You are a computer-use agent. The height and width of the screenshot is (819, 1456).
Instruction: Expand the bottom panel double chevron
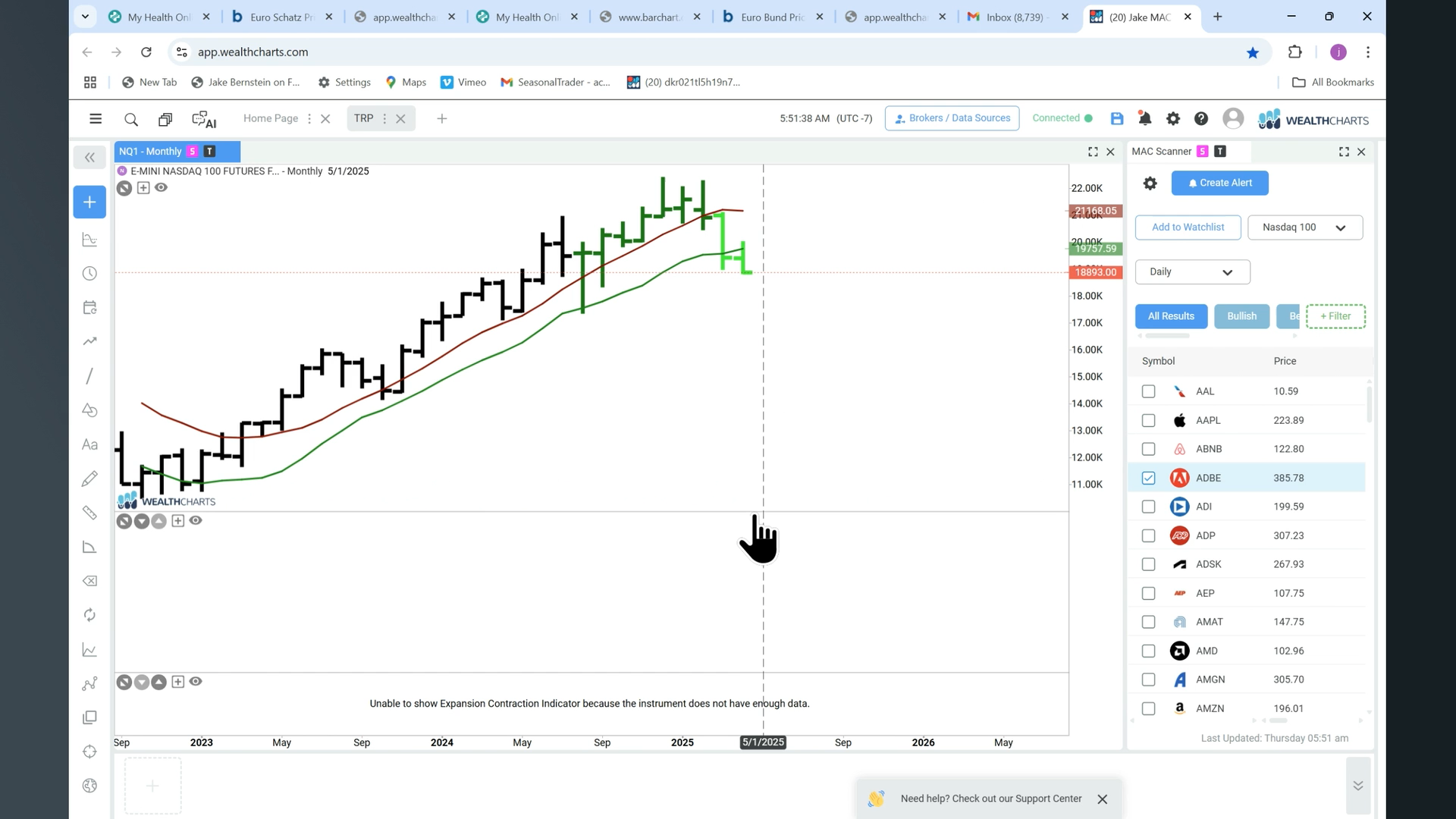pos(1358,786)
